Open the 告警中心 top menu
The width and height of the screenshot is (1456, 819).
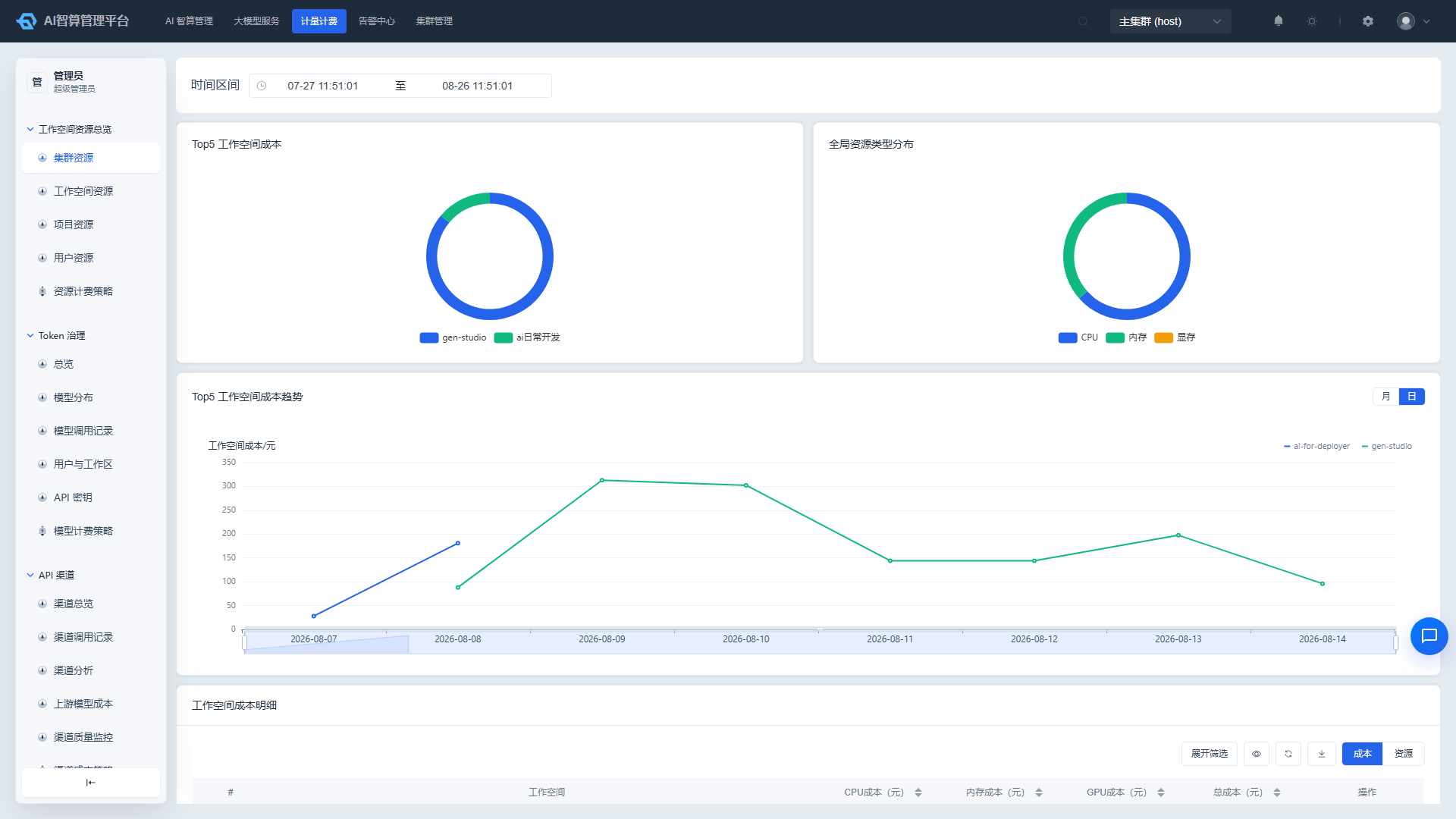377,21
